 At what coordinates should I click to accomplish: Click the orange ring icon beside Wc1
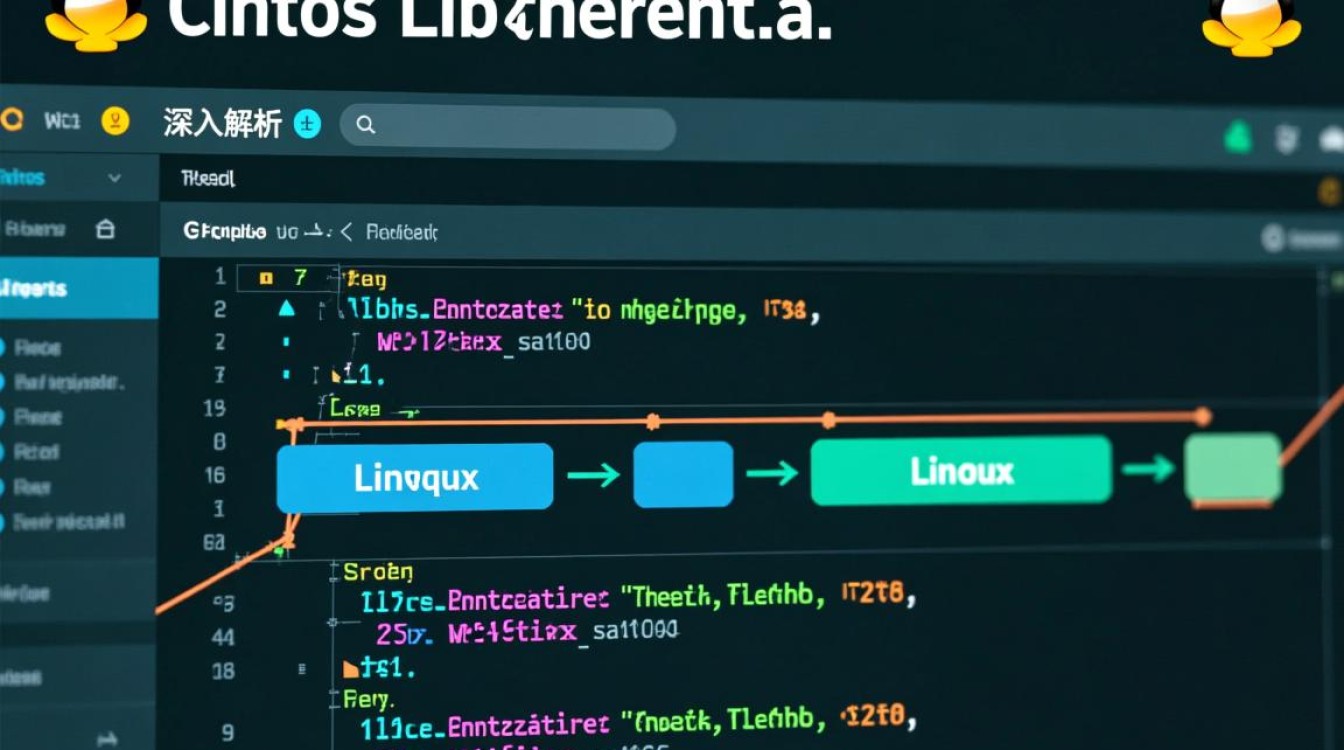[x=11, y=121]
